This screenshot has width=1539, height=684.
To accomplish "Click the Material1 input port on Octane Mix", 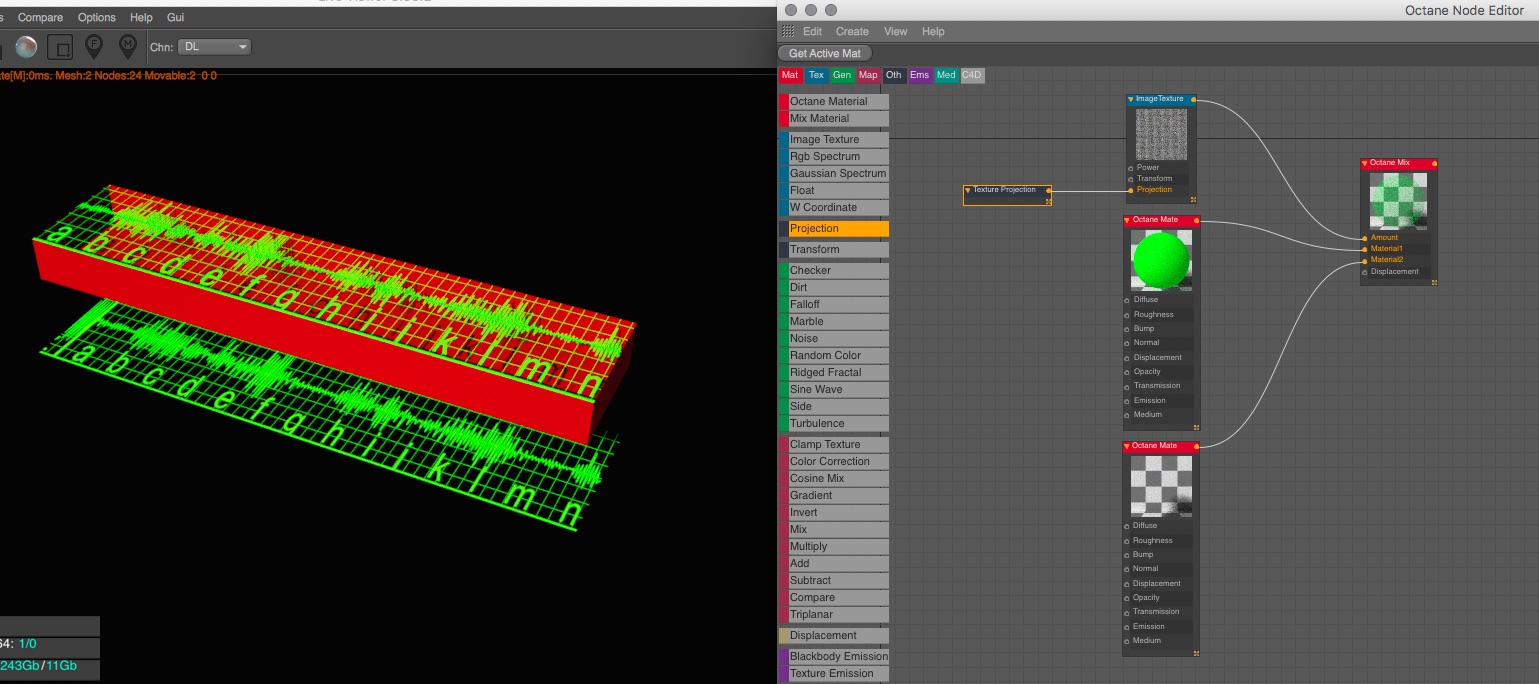I will pos(1364,249).
